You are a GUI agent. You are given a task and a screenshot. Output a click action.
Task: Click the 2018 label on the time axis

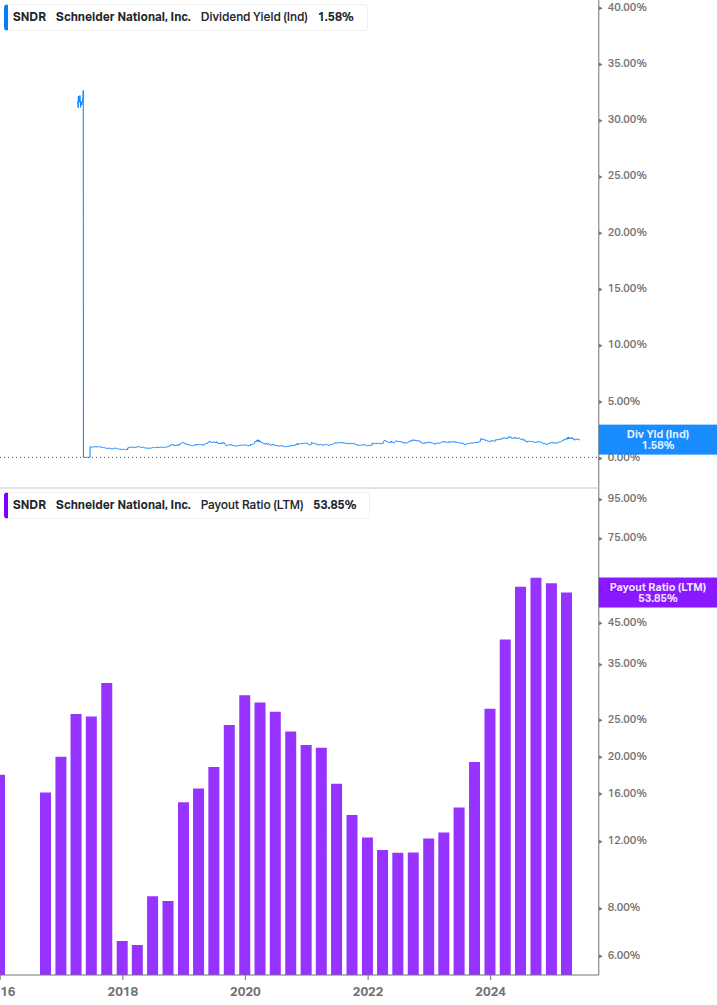tap(122, 992)
